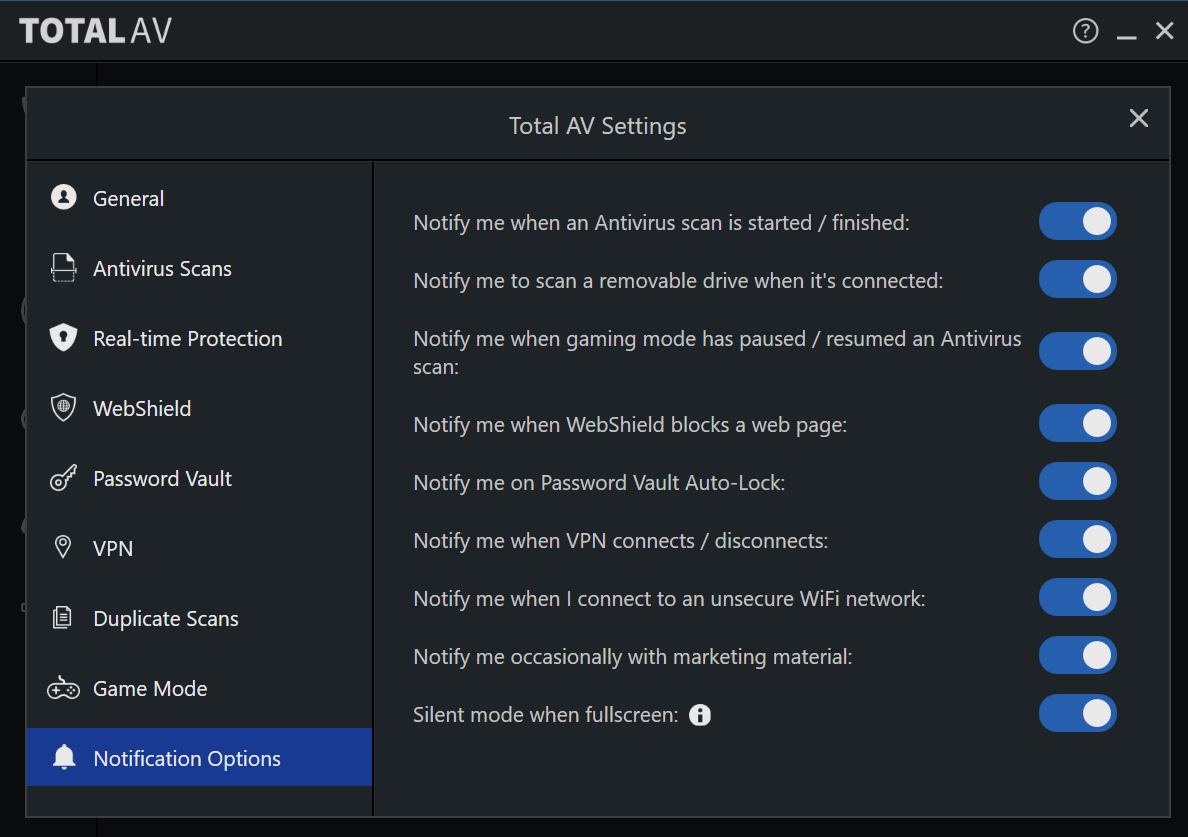Toggle Antivirus scan started/finished notification

pos(1077,221)
